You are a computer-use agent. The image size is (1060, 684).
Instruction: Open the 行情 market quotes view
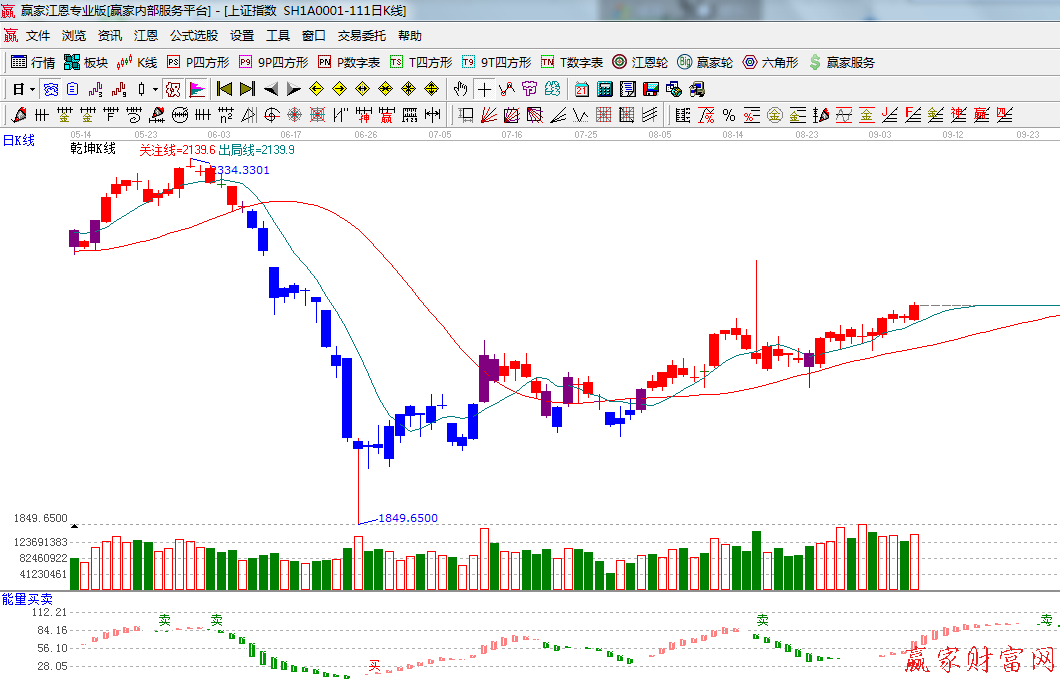32,62
